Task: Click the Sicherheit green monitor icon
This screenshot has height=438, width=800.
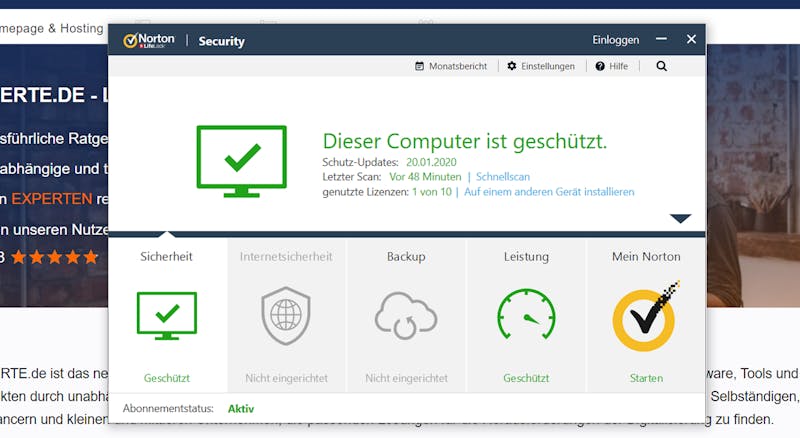Action: [167, 315]
